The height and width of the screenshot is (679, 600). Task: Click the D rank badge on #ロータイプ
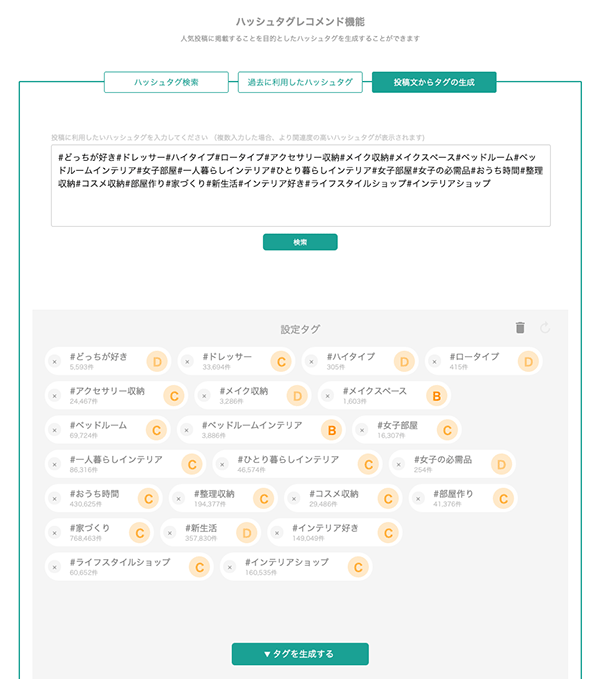tap(528, 361)
